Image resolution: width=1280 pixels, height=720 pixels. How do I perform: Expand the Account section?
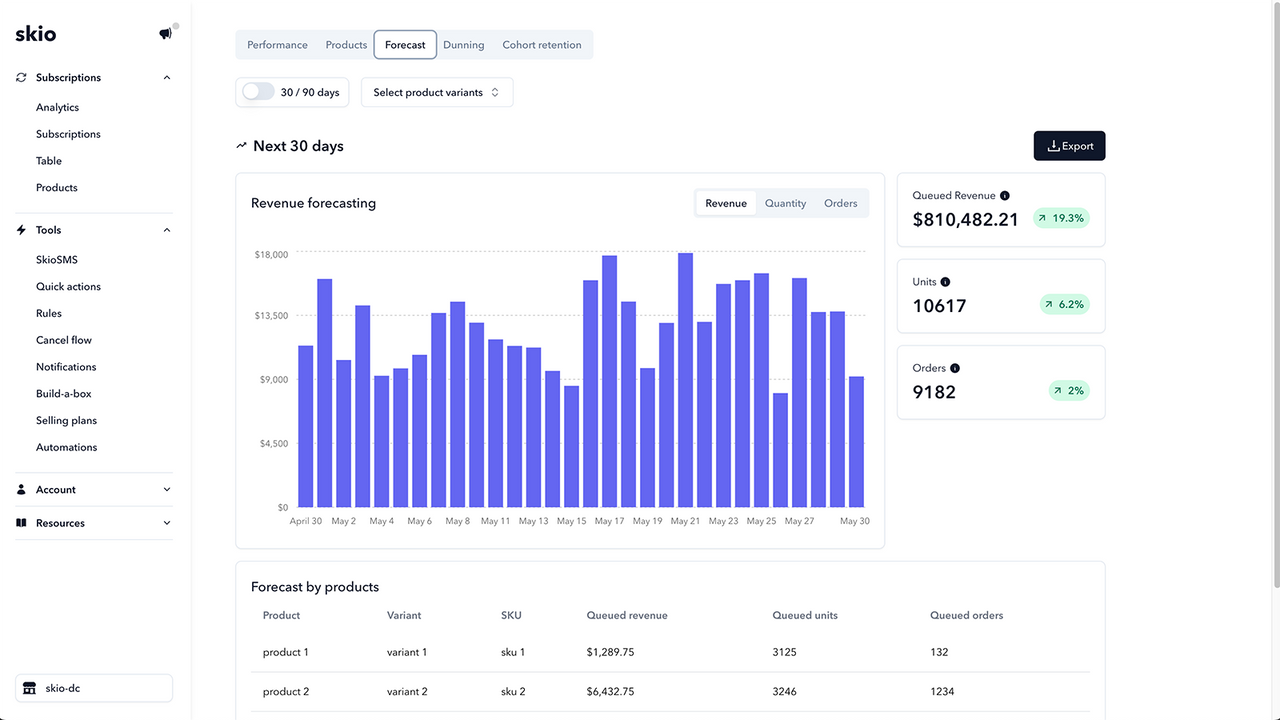[x=166, y=489]
